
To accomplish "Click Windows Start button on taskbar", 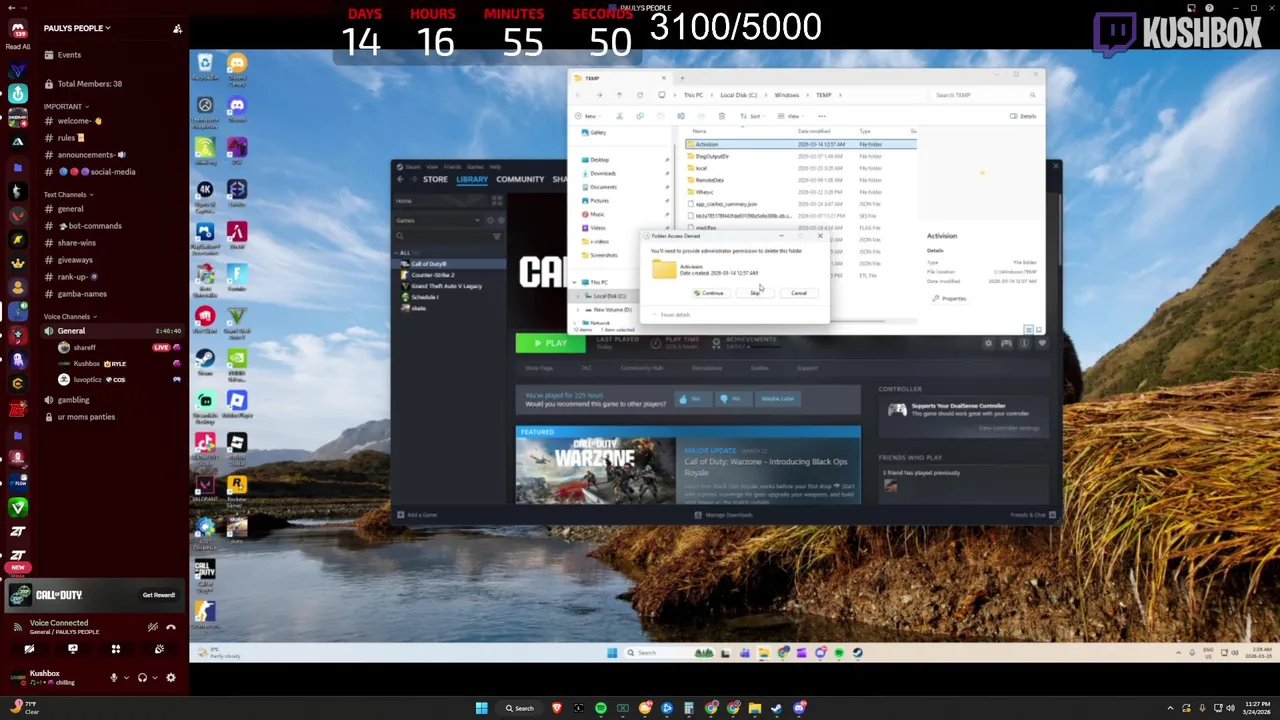I will (481, 708).
